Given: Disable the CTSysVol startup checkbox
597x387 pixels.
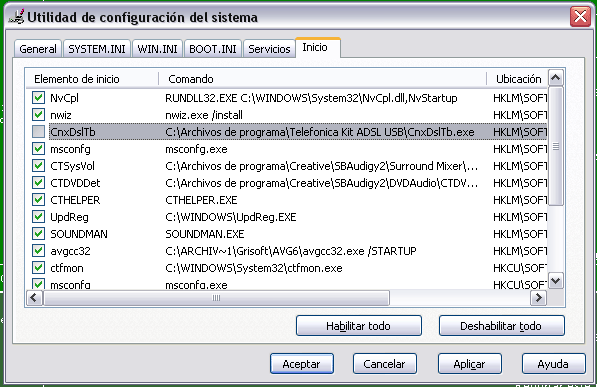Looking at the screenshot, I should pos(38,166).
